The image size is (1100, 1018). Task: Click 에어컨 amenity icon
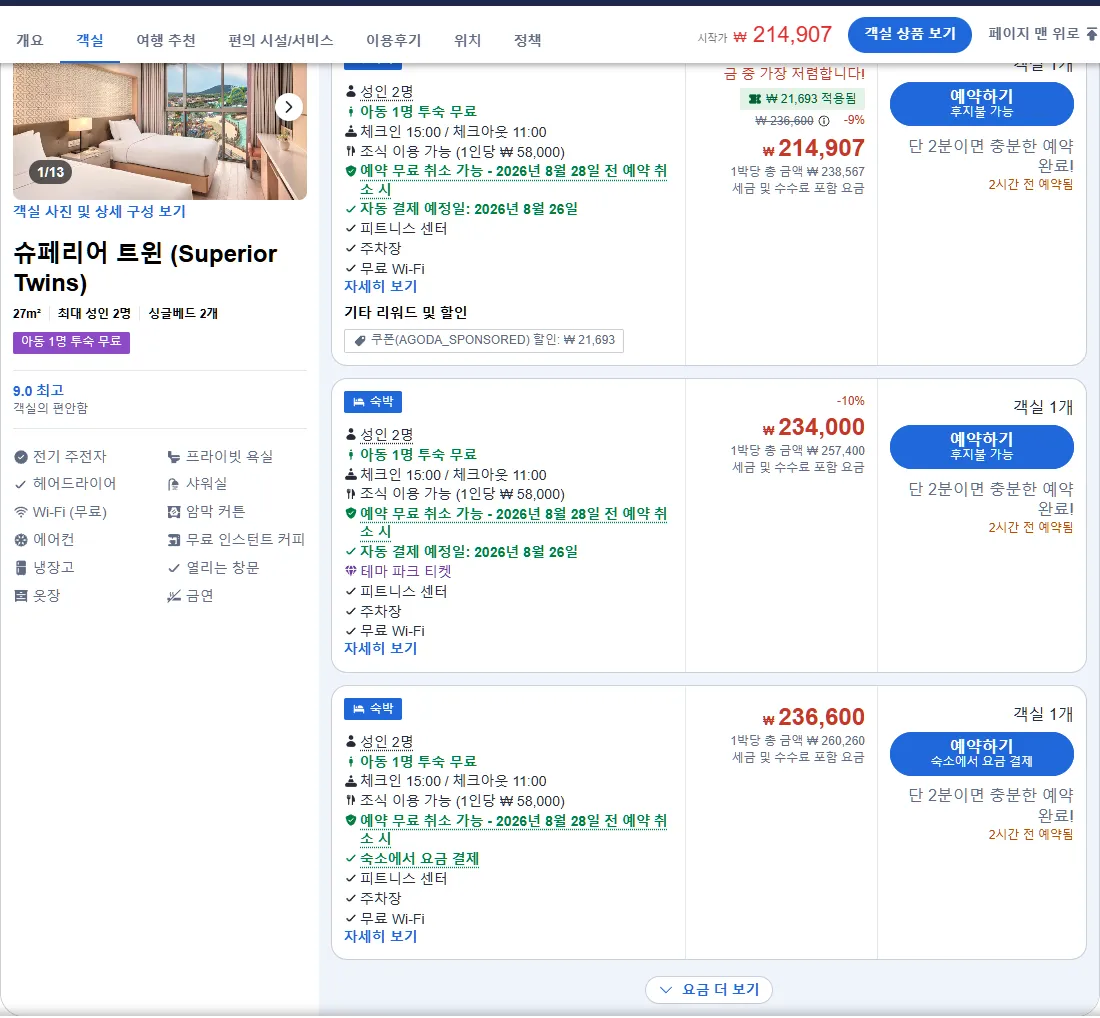(21, 540)
